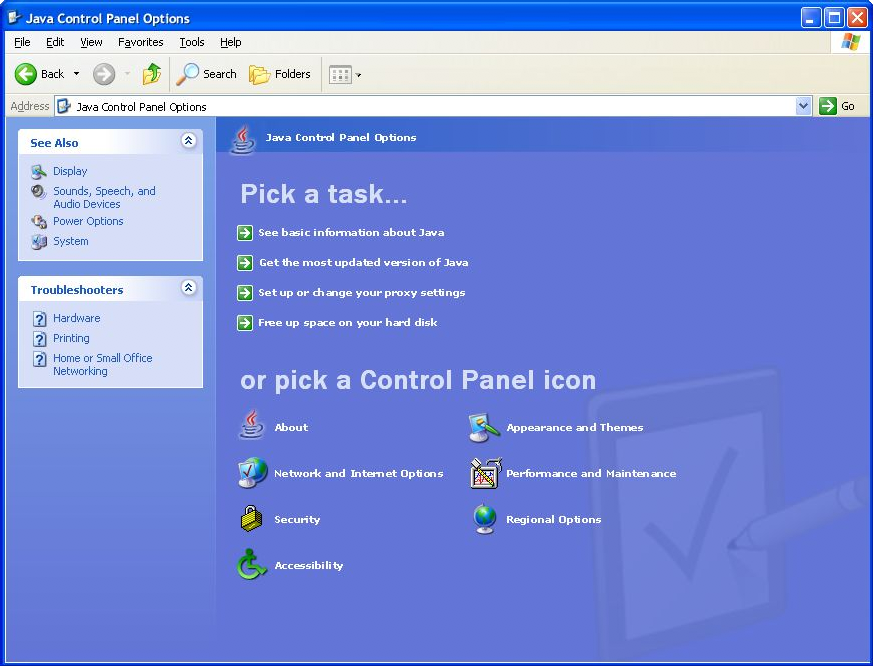
Task: Open the Display link in See Also
Action: coord(71,171)
